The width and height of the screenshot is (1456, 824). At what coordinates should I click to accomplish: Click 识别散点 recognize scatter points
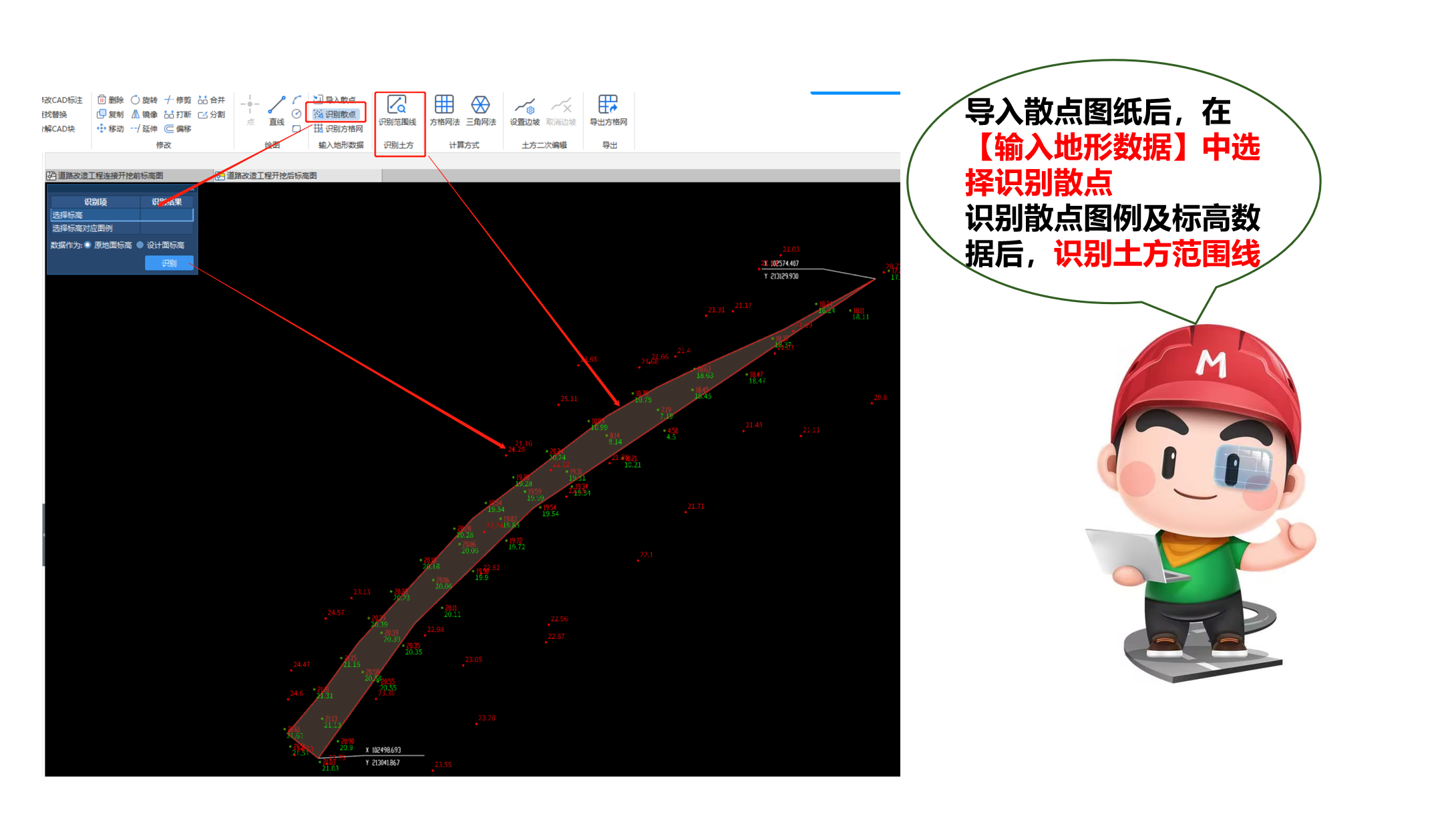pos(335,114)
